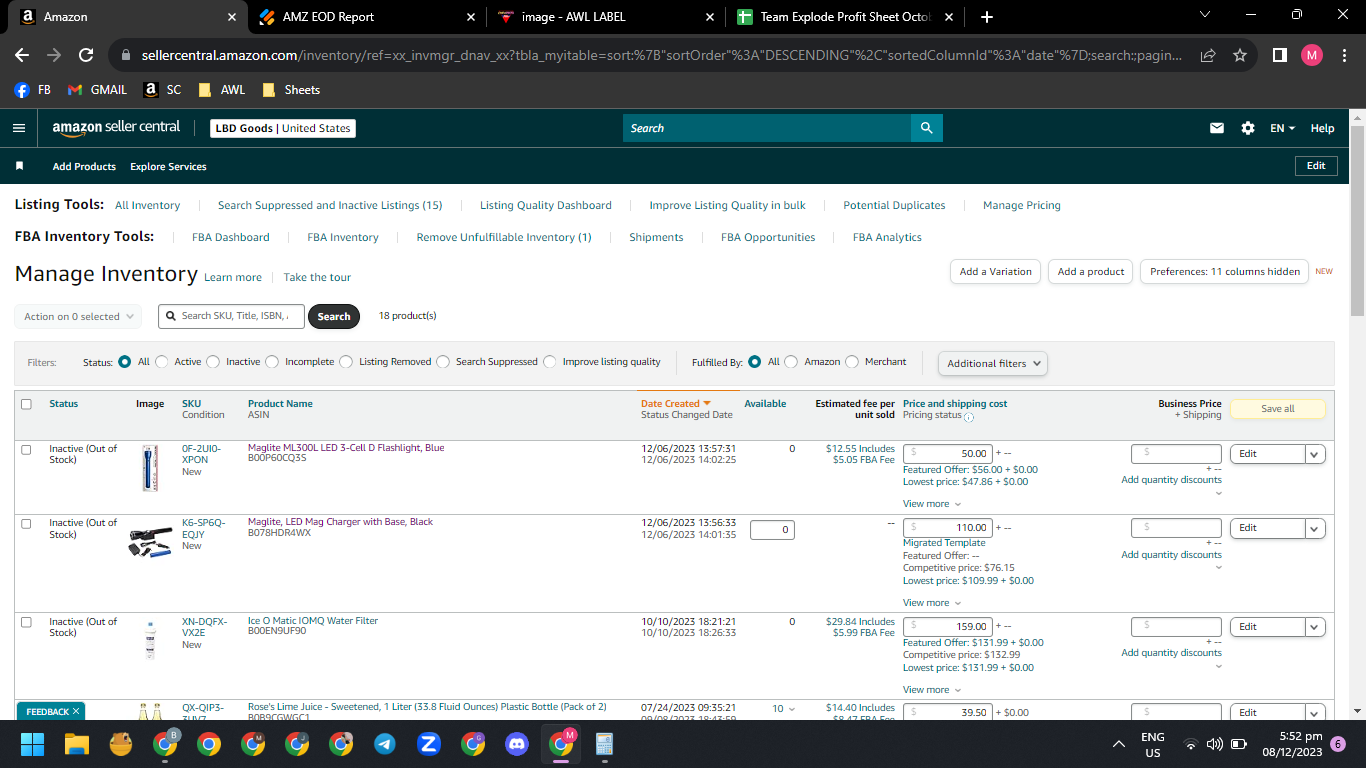Tick the select-all checkbox in table header
Viewport: 1366px width, 768px height.
coord(26,404)
